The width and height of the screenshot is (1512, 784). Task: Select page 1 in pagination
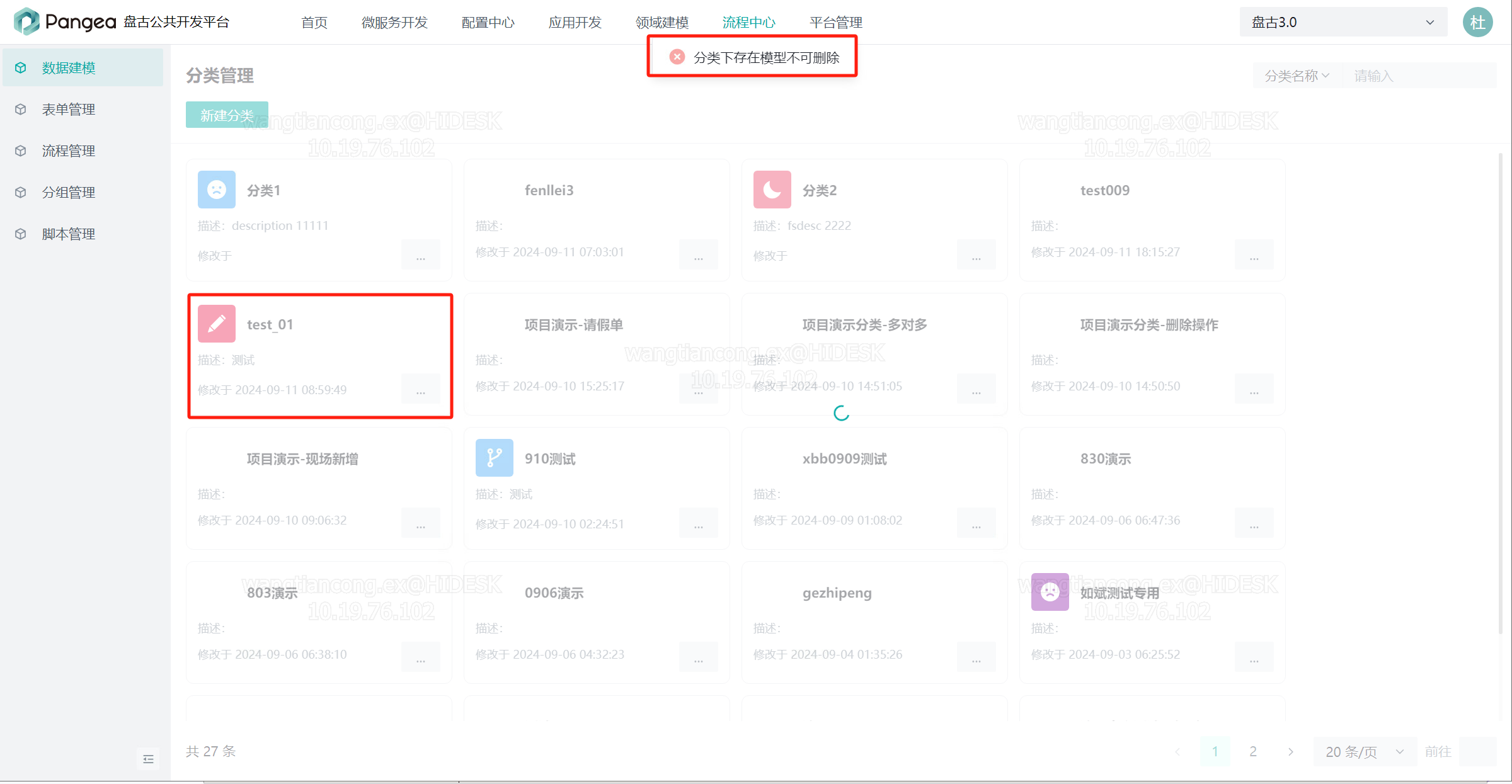pyautogui.click(x=1215, y=751)
